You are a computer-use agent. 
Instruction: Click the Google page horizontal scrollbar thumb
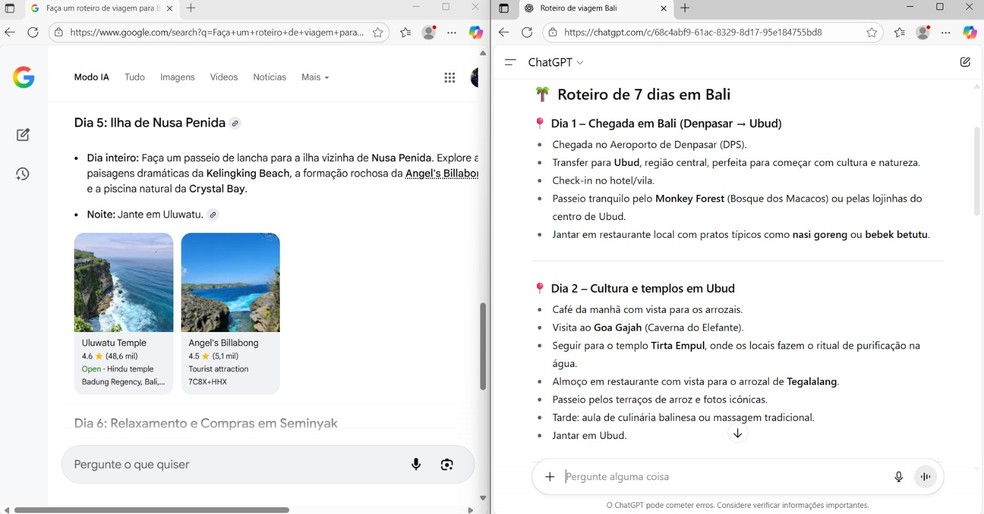(x=151, y=510)
